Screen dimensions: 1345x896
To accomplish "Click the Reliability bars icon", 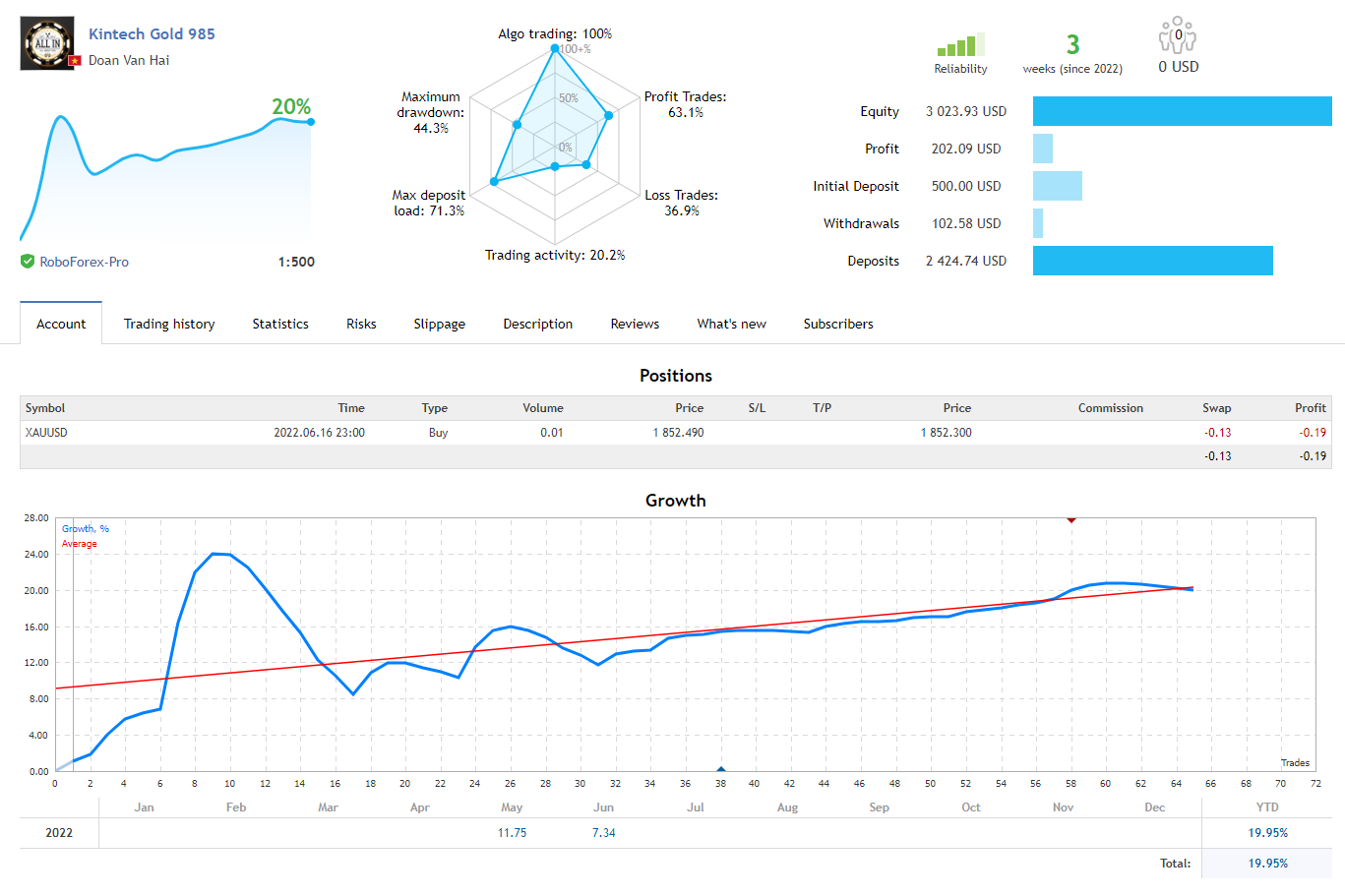I will (x=960, y=45).
